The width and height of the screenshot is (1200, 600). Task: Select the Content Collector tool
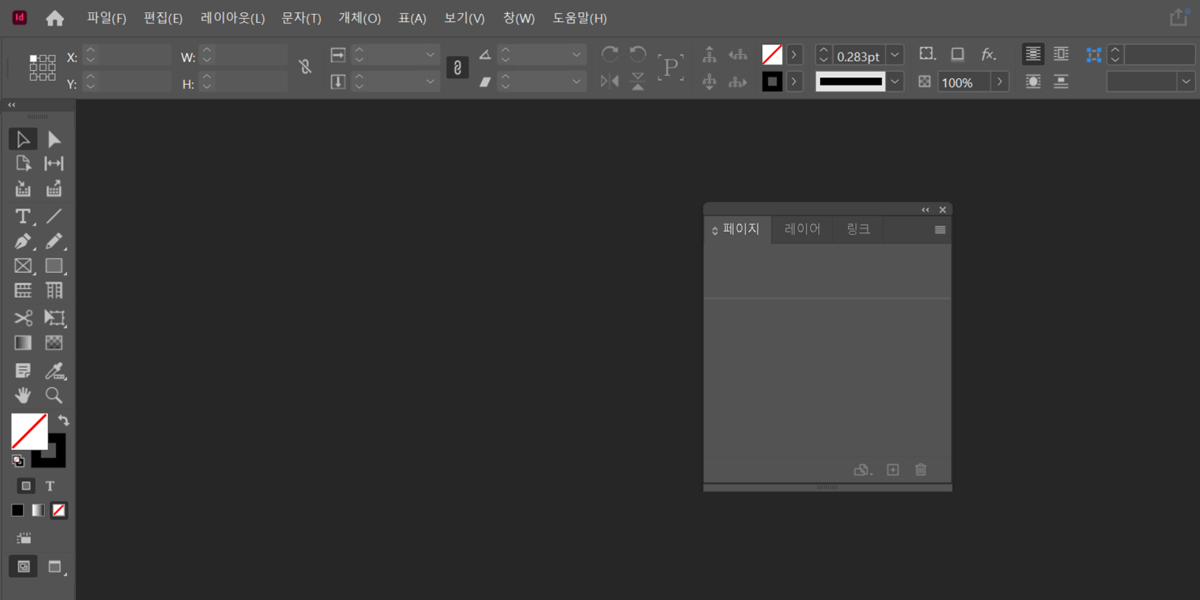pyautogui.click(x=23, y=189)
